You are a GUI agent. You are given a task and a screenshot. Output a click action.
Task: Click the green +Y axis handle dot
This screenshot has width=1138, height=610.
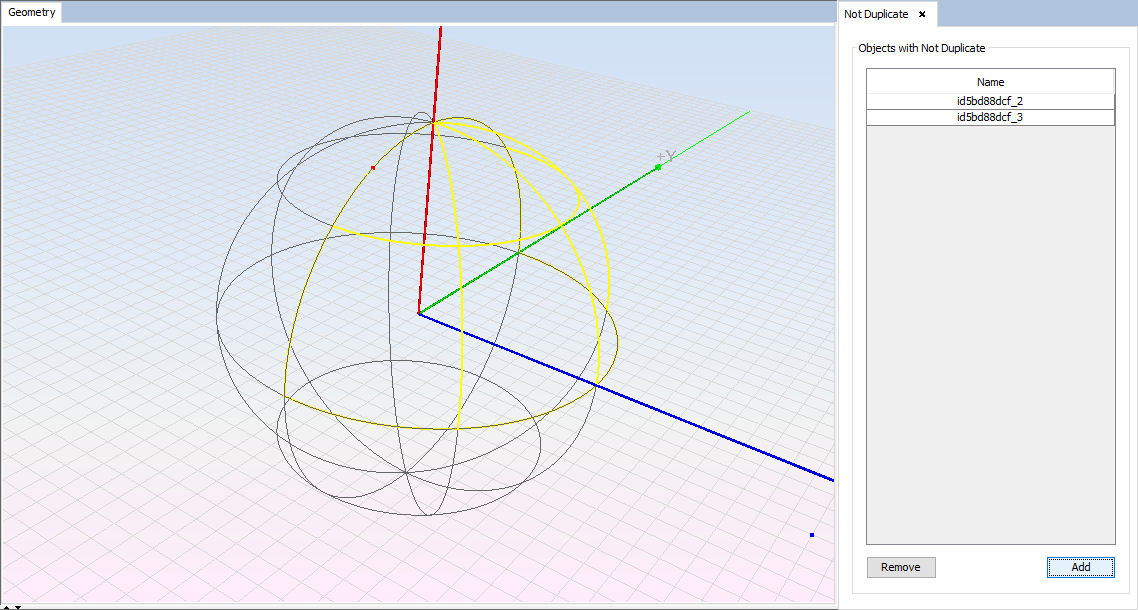pos(658,167)
